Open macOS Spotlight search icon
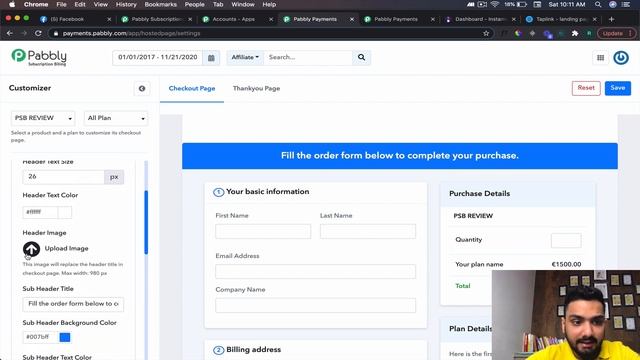Screen dimensions: 640x360 [598, 4]
